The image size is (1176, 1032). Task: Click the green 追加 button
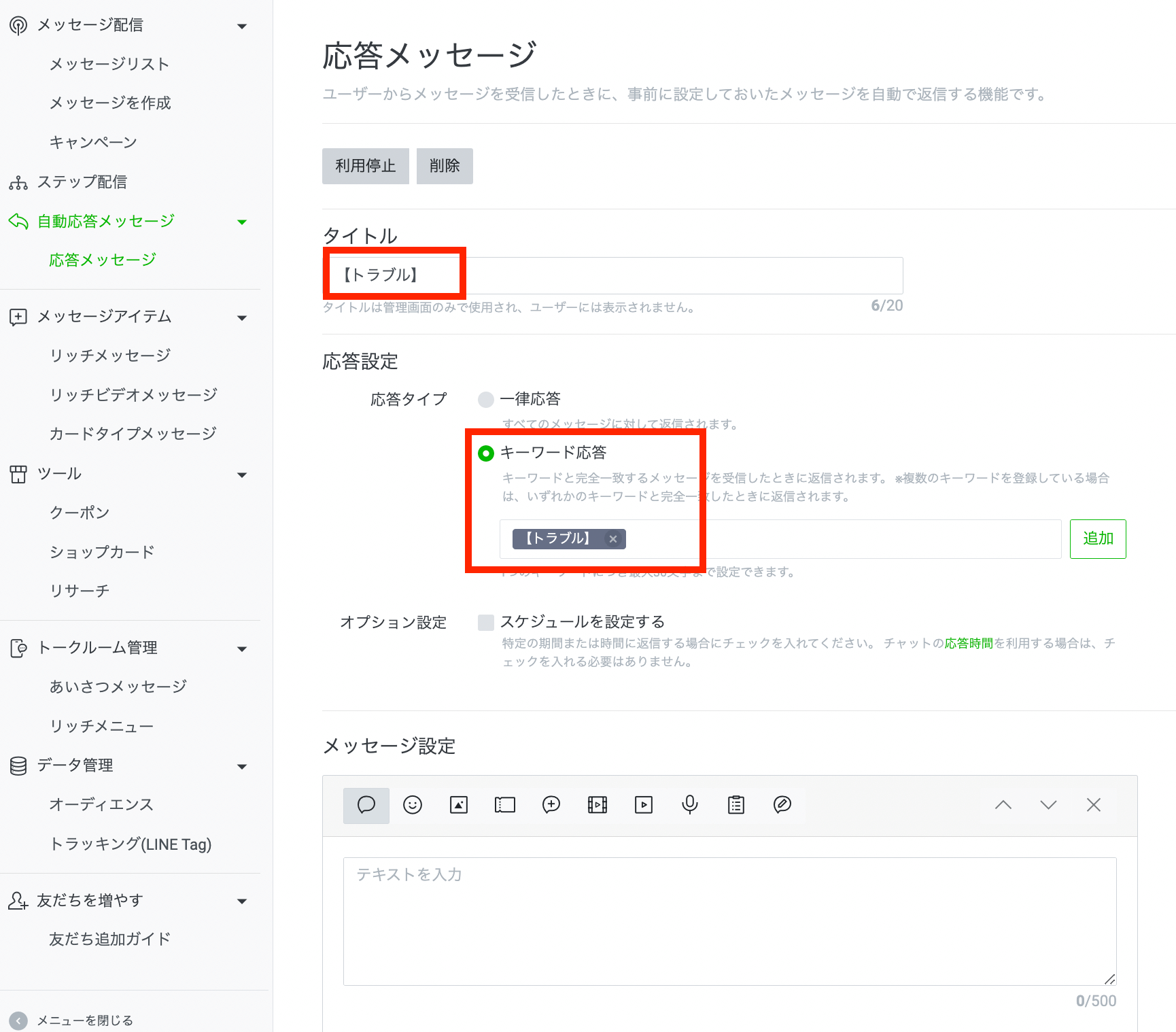point(1097,538)
